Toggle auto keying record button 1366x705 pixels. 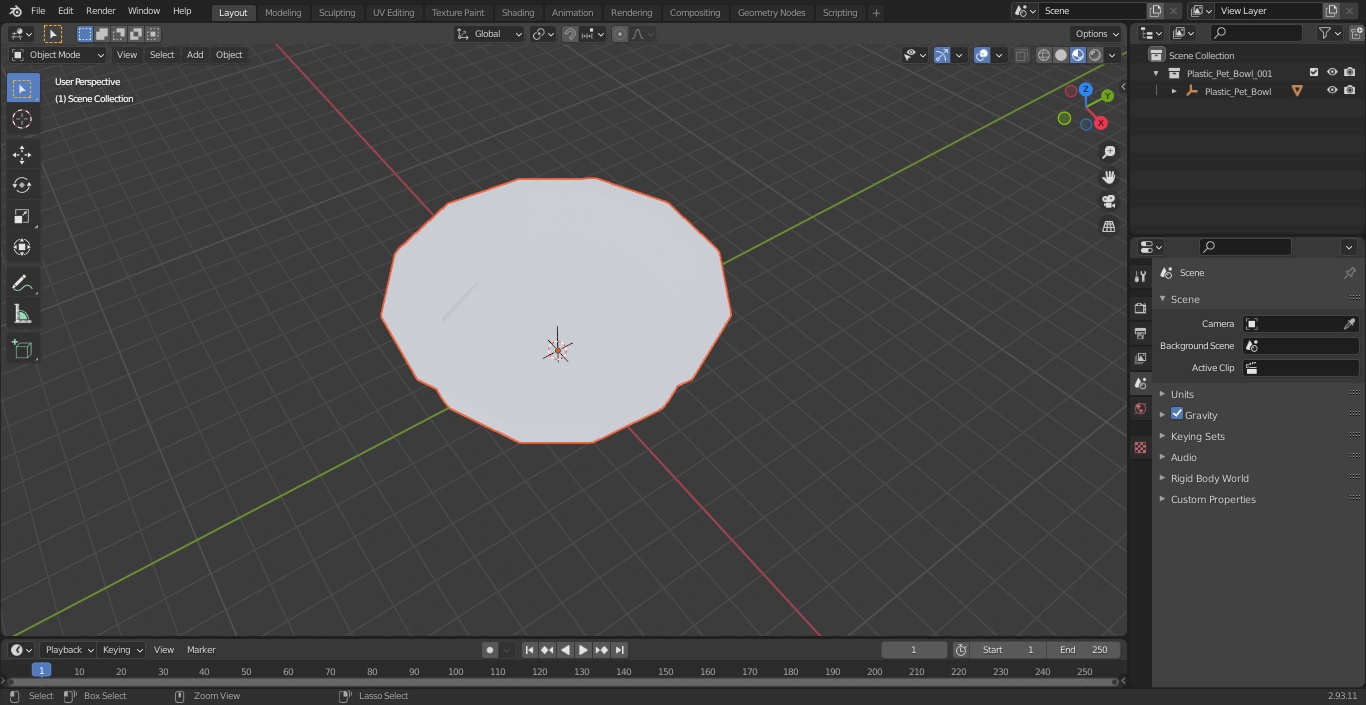(490, 650)
